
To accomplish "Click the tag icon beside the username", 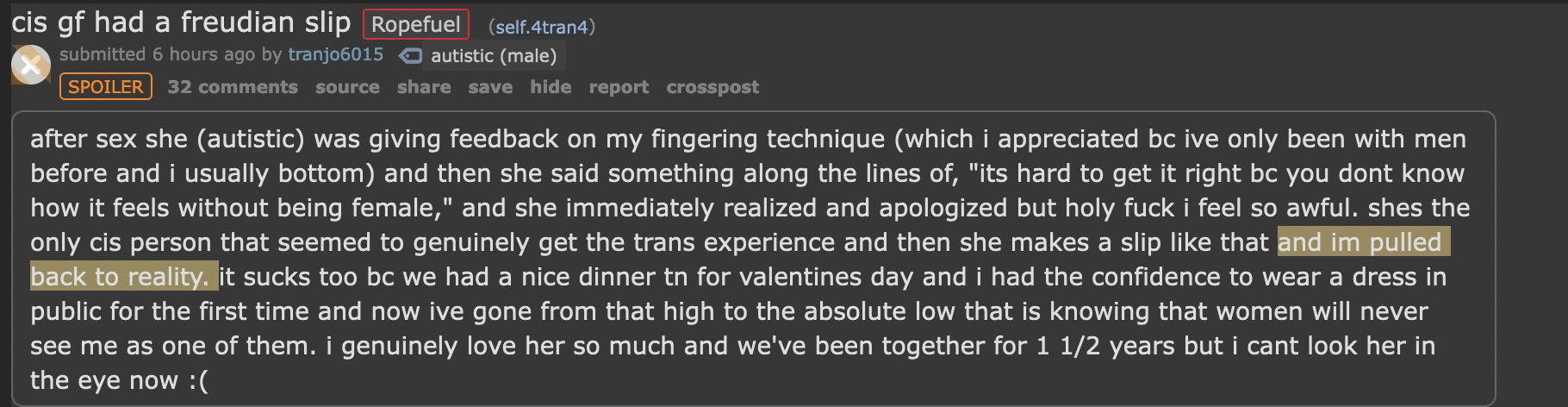I will 411,56.
